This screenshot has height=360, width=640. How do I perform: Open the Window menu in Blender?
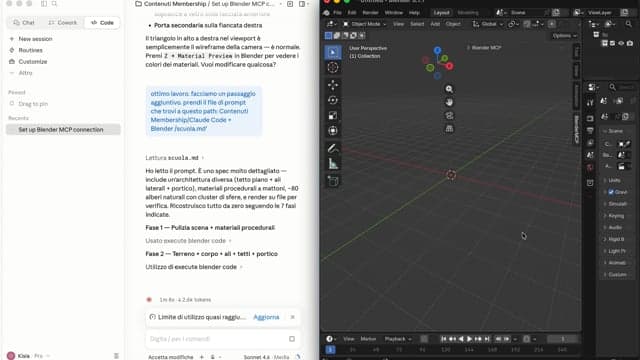click(x=393, y=13)
